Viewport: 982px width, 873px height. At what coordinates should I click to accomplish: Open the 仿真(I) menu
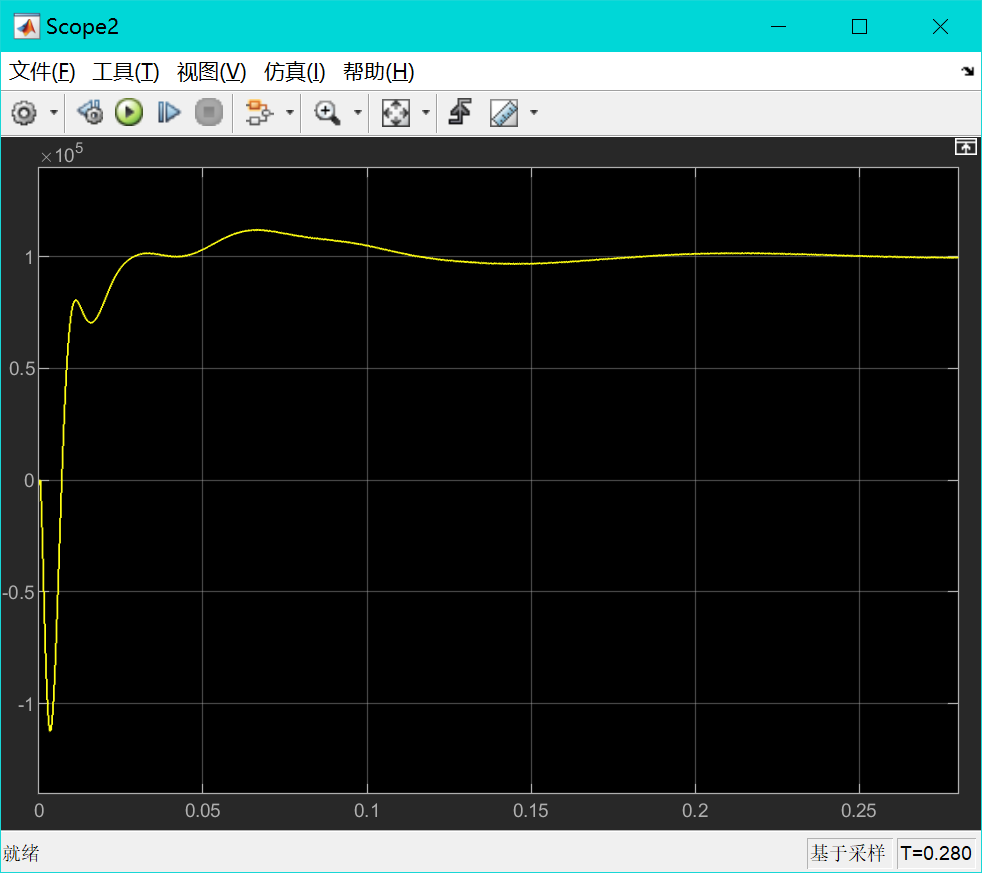pos(295,72)
